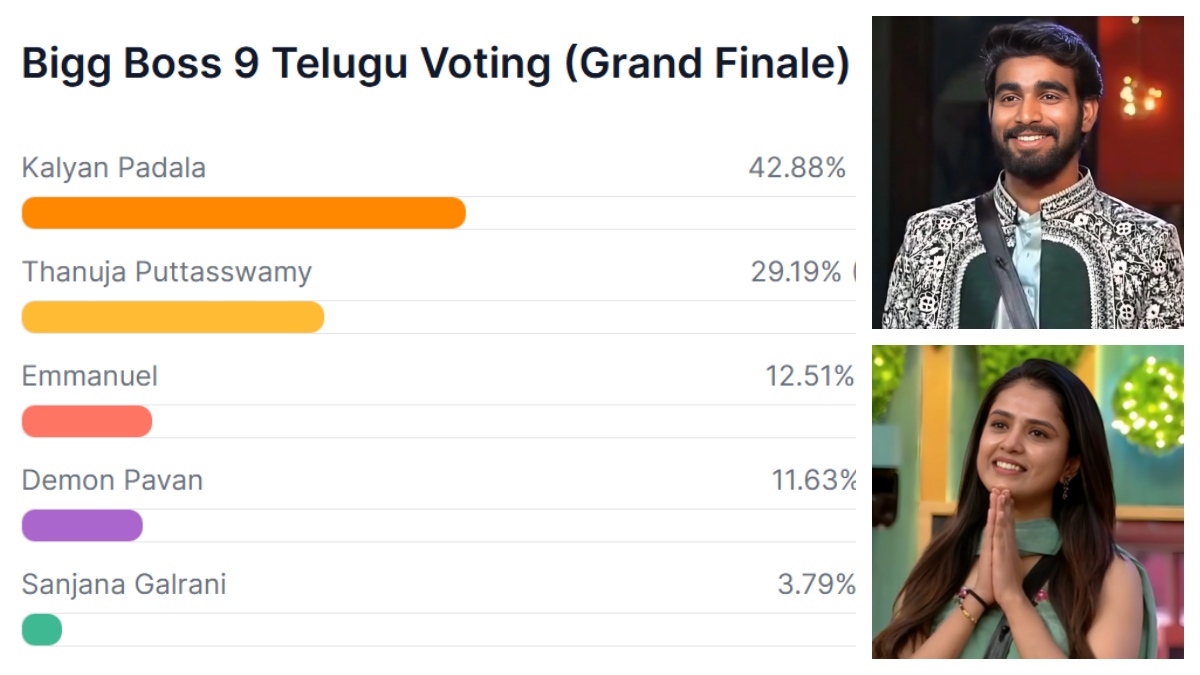Click the cut-off bracket beside 29.19%

point(854,272)
